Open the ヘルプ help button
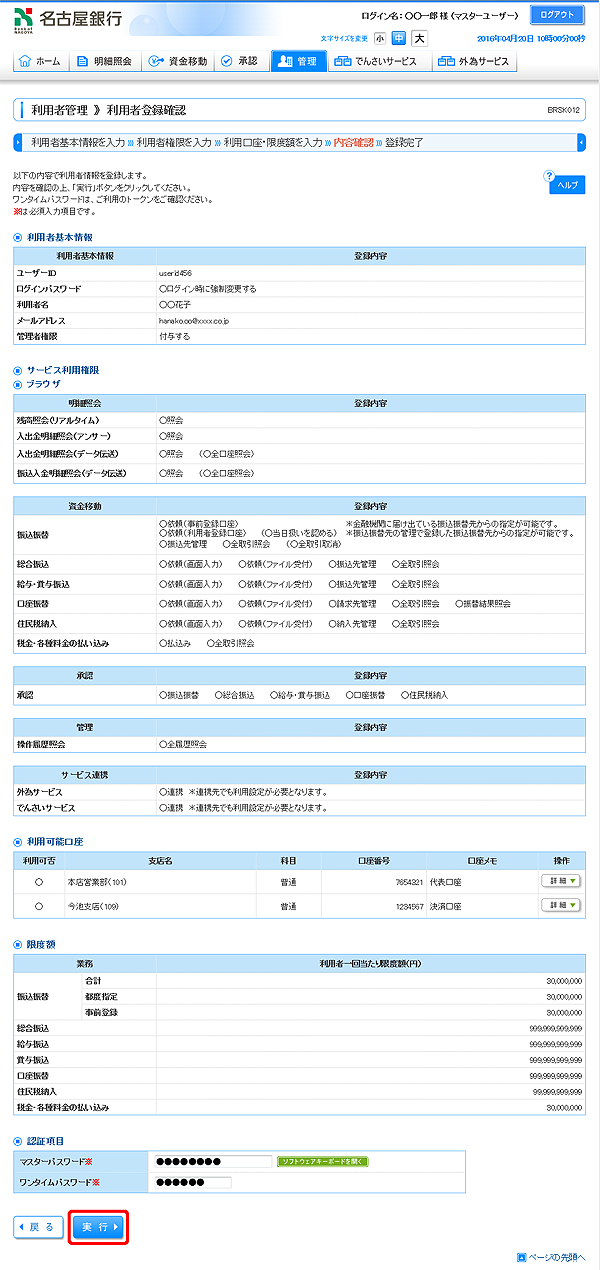The image size is (600, 1270). click(567, 183)
